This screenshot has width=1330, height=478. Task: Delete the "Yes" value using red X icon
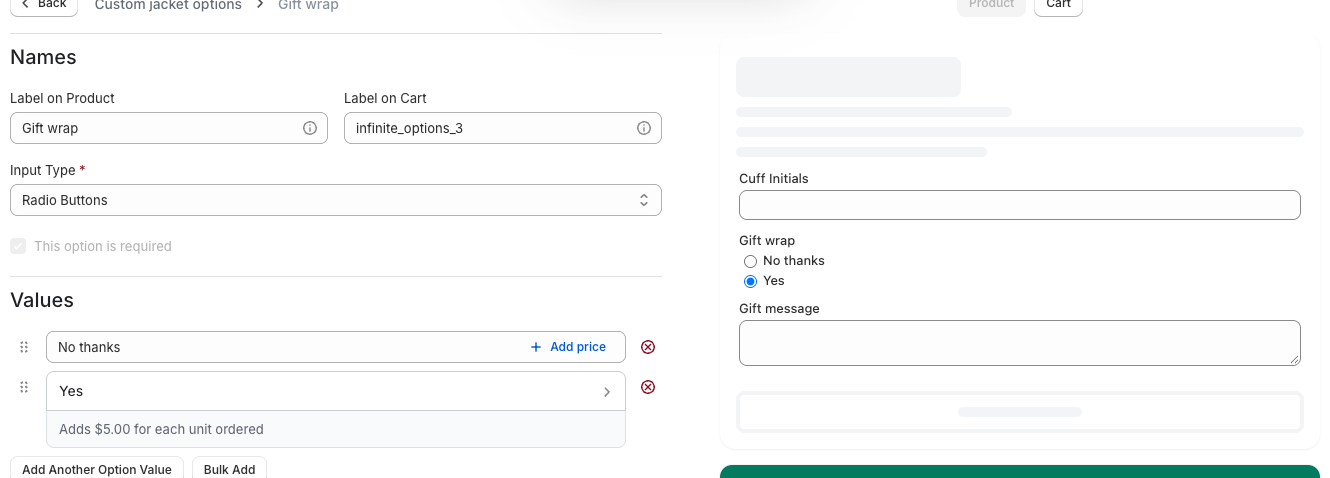pos(648,387)
